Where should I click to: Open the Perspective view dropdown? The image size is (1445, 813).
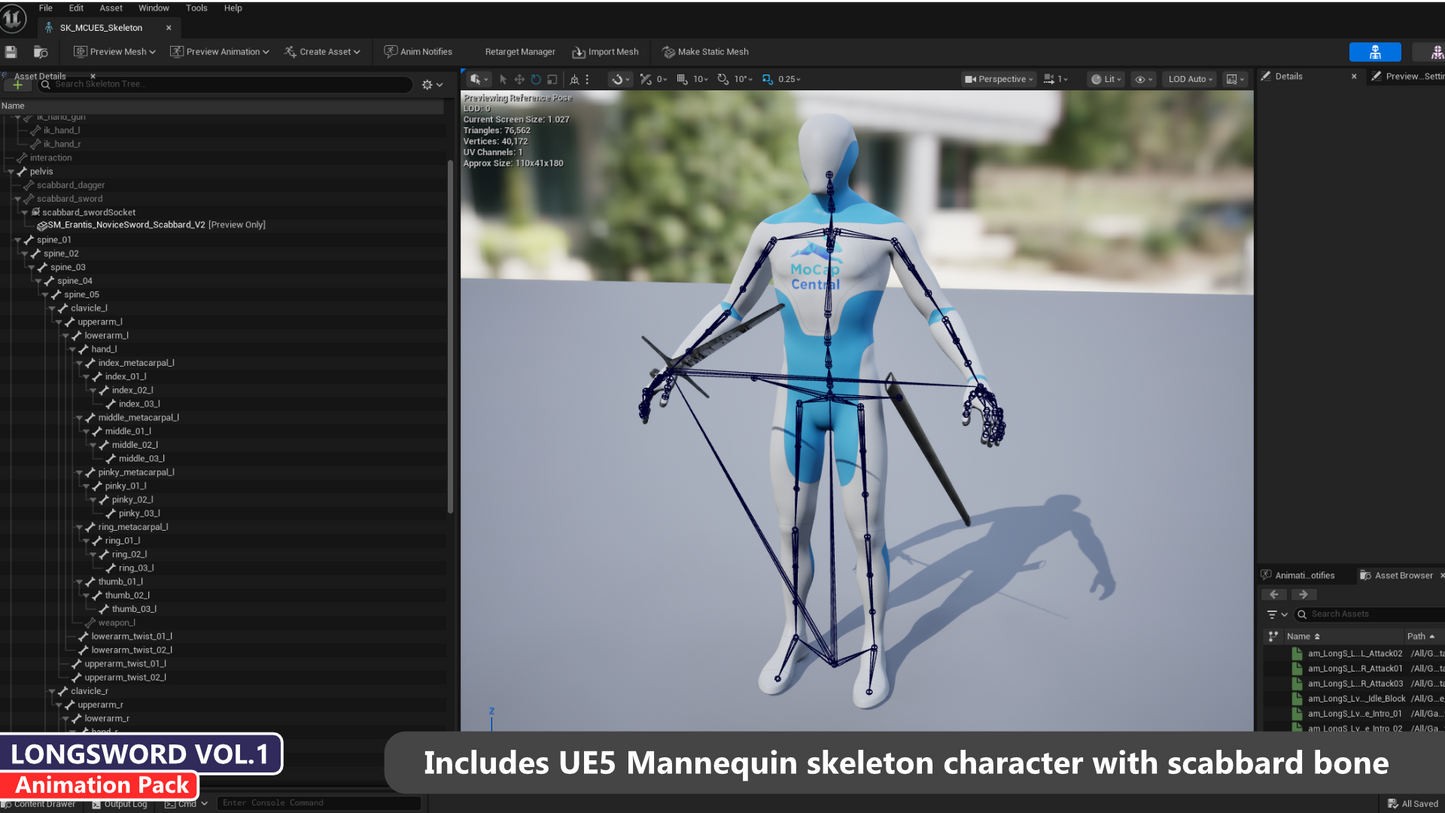pyautogui.click(x=998, y=79)
